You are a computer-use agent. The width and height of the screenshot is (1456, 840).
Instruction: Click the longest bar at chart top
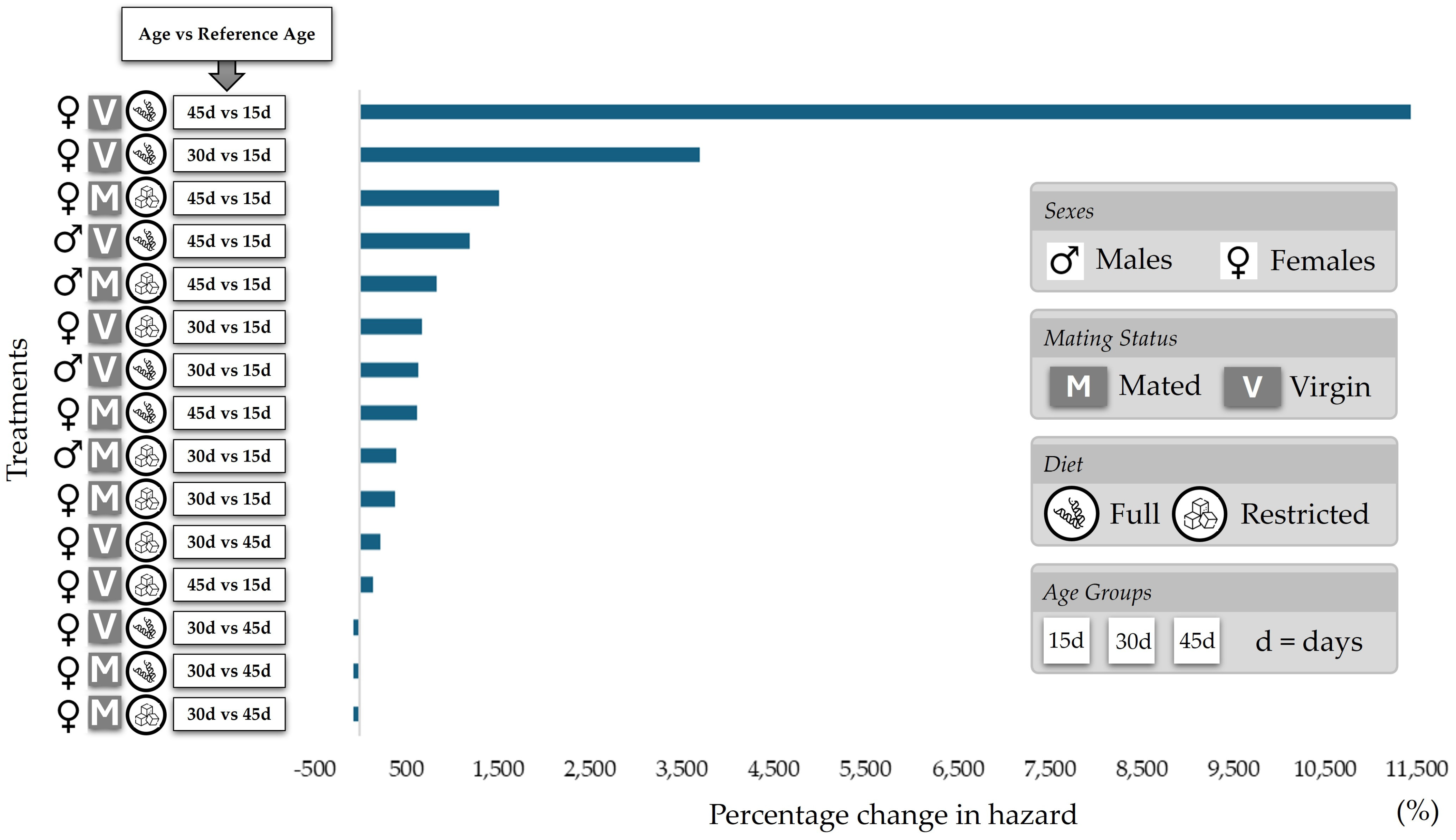885,112
